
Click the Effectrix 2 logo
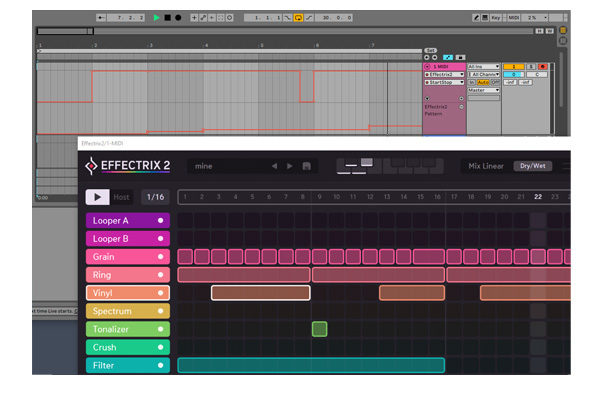coord(128,166)
